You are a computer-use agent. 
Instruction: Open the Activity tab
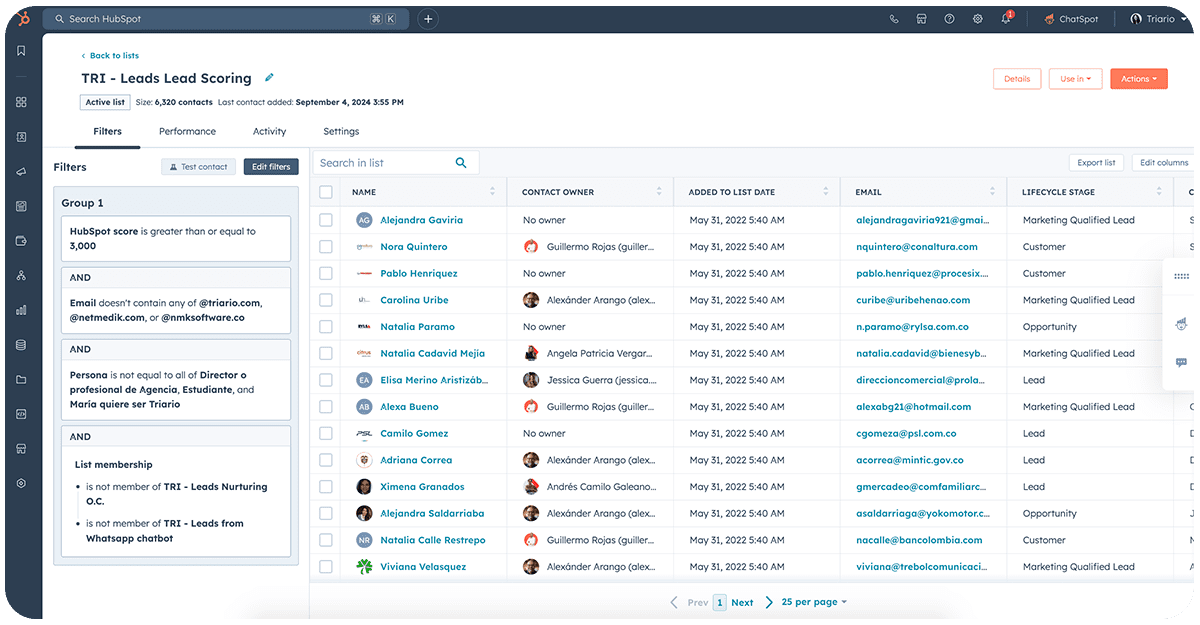click(x=269, y=131)
